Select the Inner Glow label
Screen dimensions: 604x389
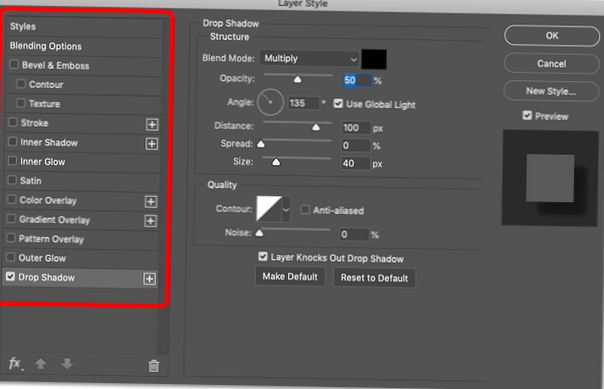coord(43,162)
